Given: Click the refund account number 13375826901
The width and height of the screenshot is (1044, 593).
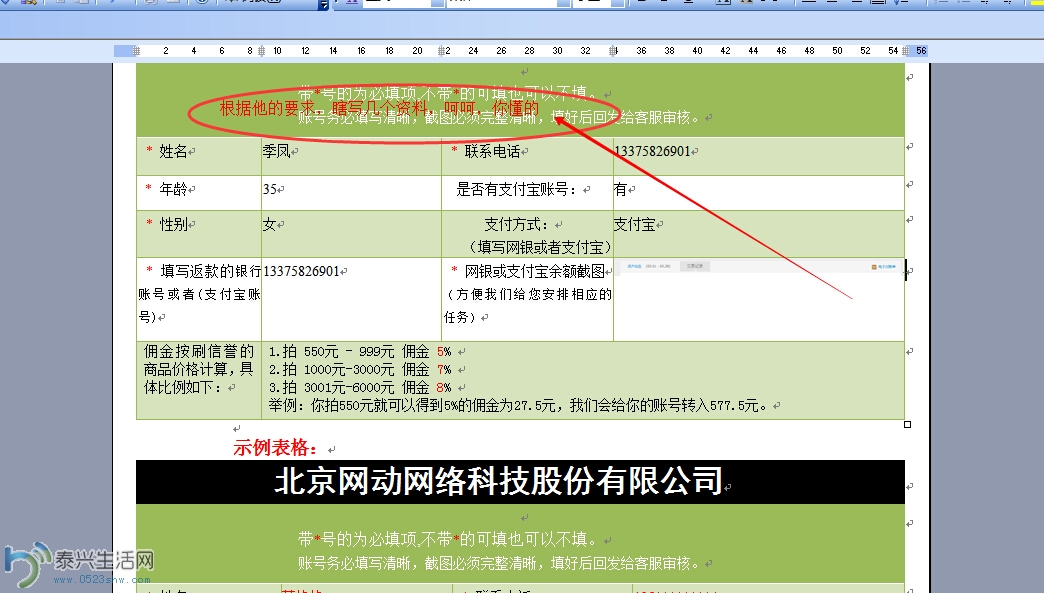Looking at the screenshot, I should tap(301, 271).
